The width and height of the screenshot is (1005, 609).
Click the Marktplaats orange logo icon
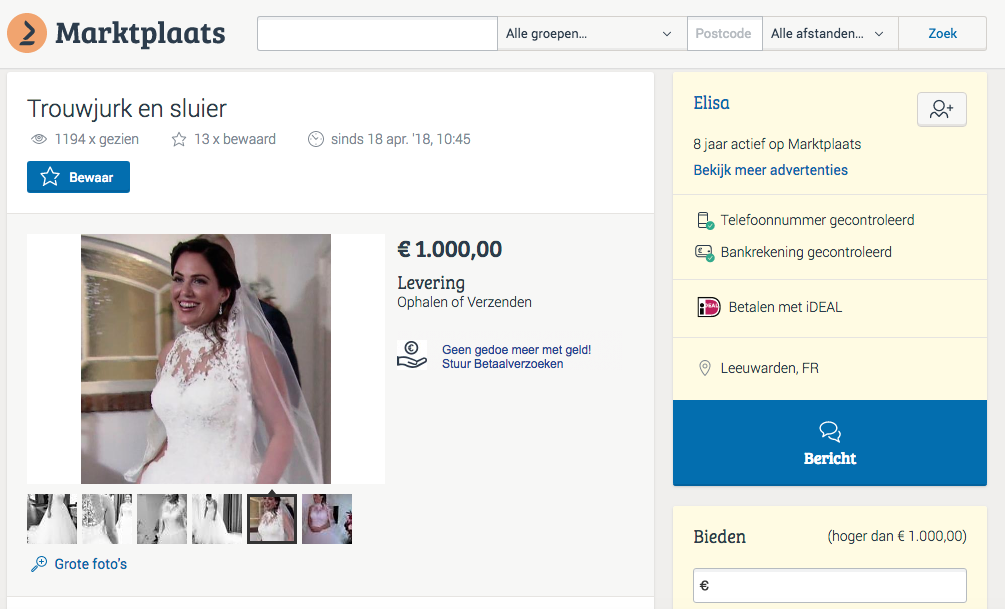click(27, 33)
